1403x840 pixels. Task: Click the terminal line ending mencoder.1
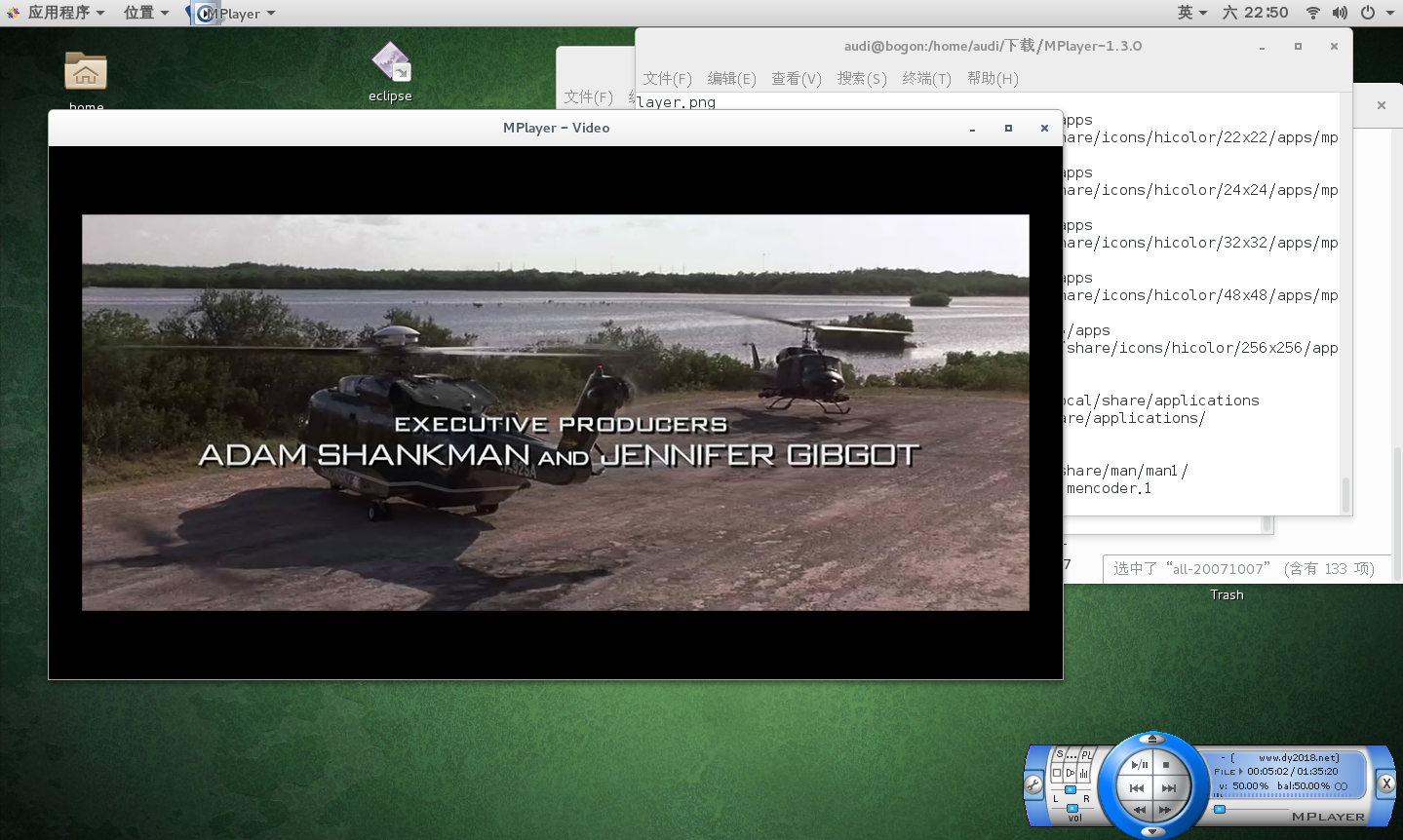pyautogui.click(x=1109, y=488)
